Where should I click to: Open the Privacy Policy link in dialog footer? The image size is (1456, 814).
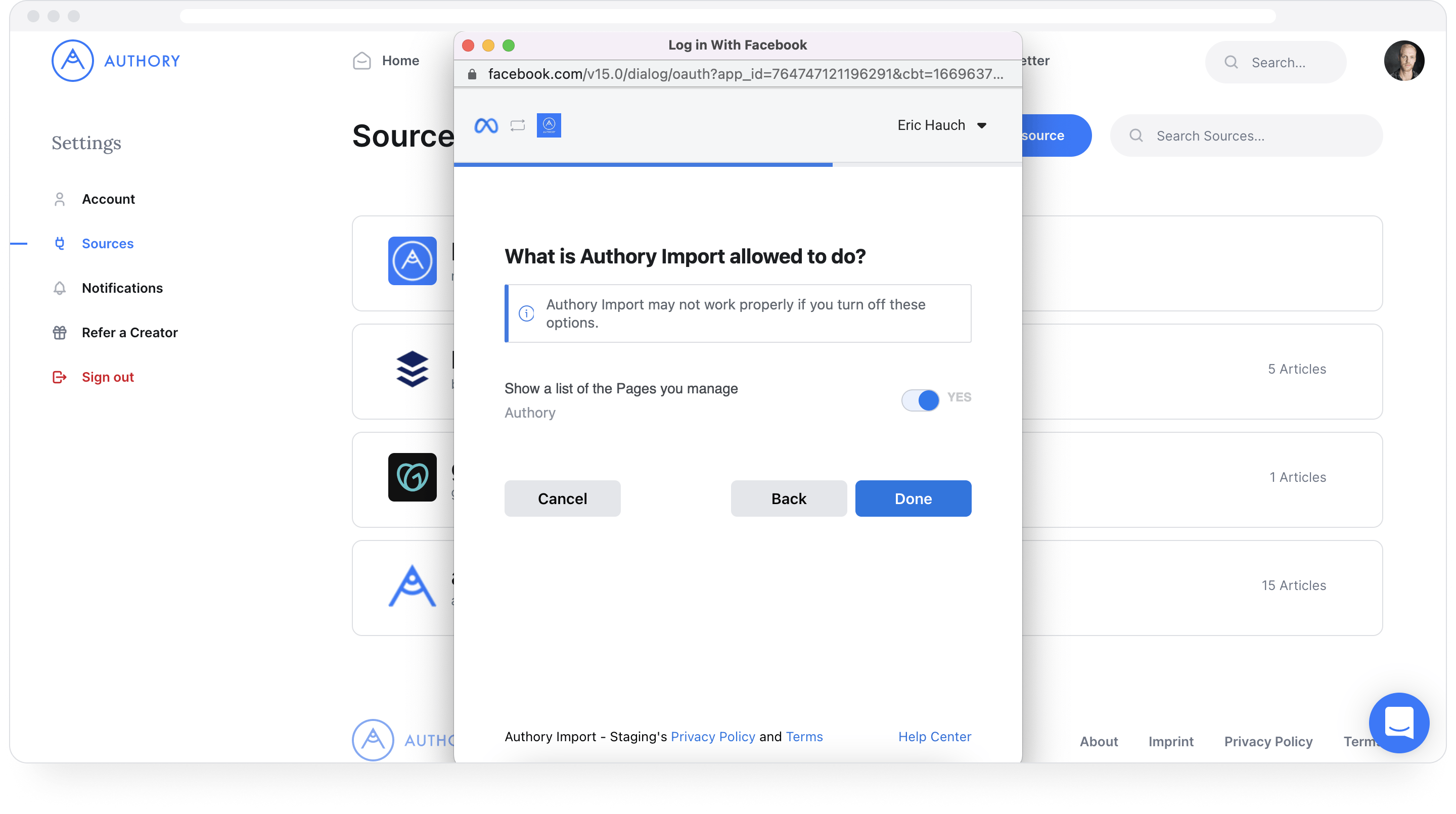click(712, 736)
